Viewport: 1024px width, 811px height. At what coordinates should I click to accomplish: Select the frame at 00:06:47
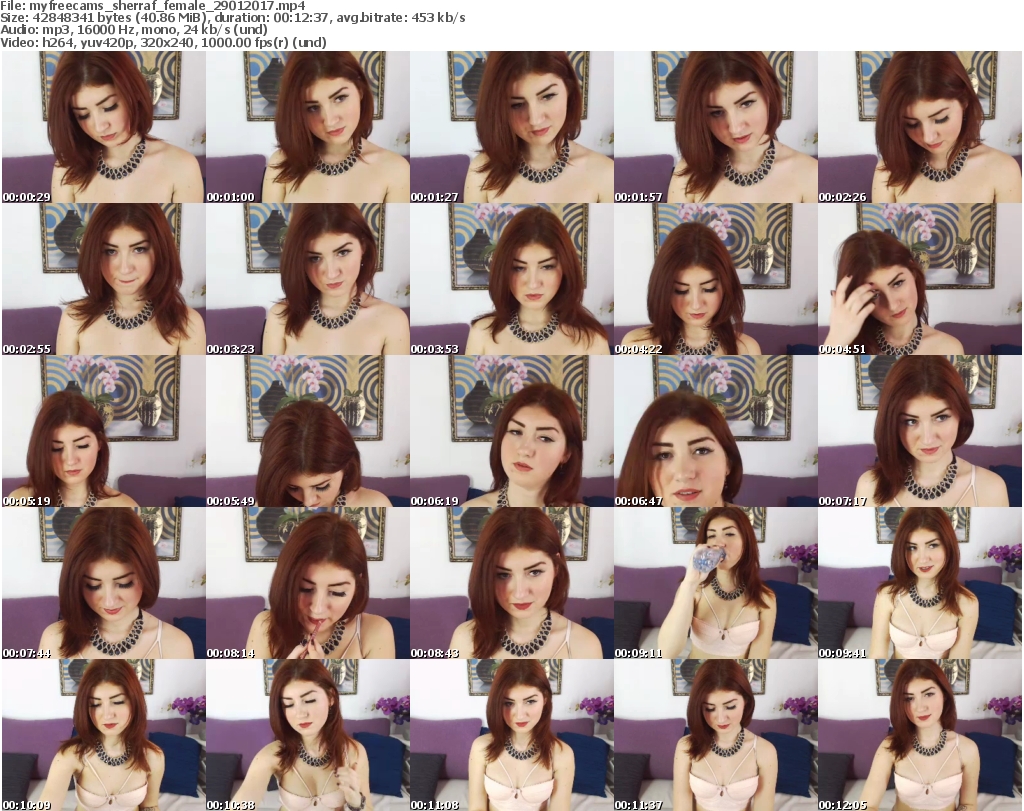pyautogui.click(x=716, y=432)
